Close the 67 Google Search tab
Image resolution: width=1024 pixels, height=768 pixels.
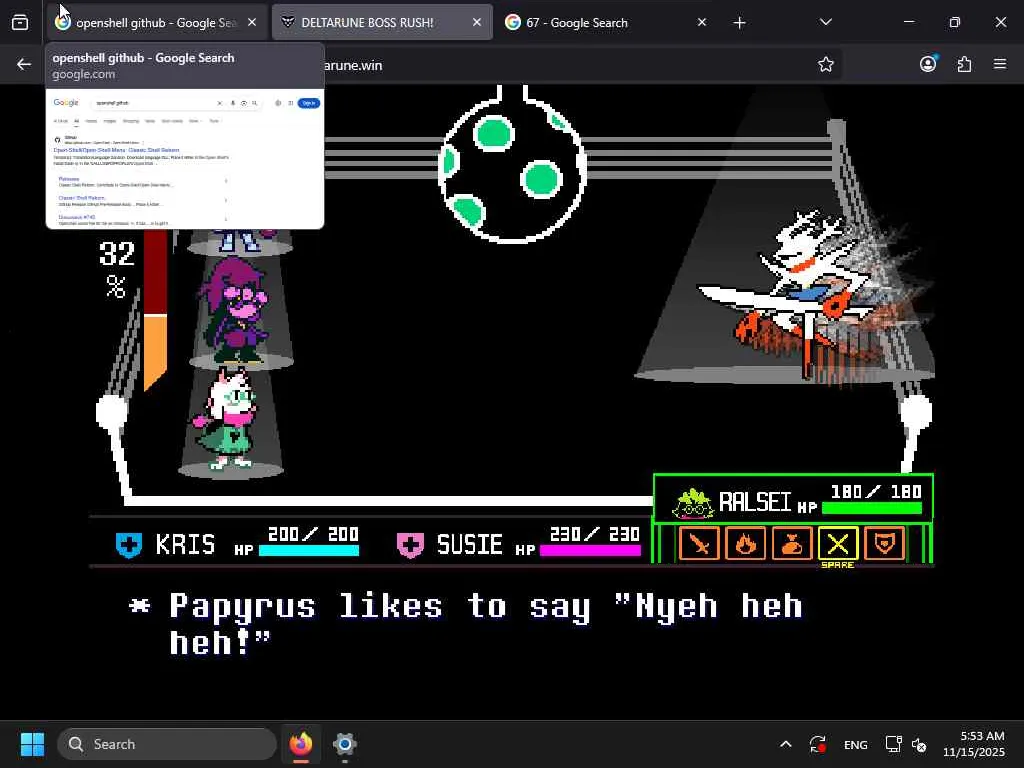click(701, 22)
